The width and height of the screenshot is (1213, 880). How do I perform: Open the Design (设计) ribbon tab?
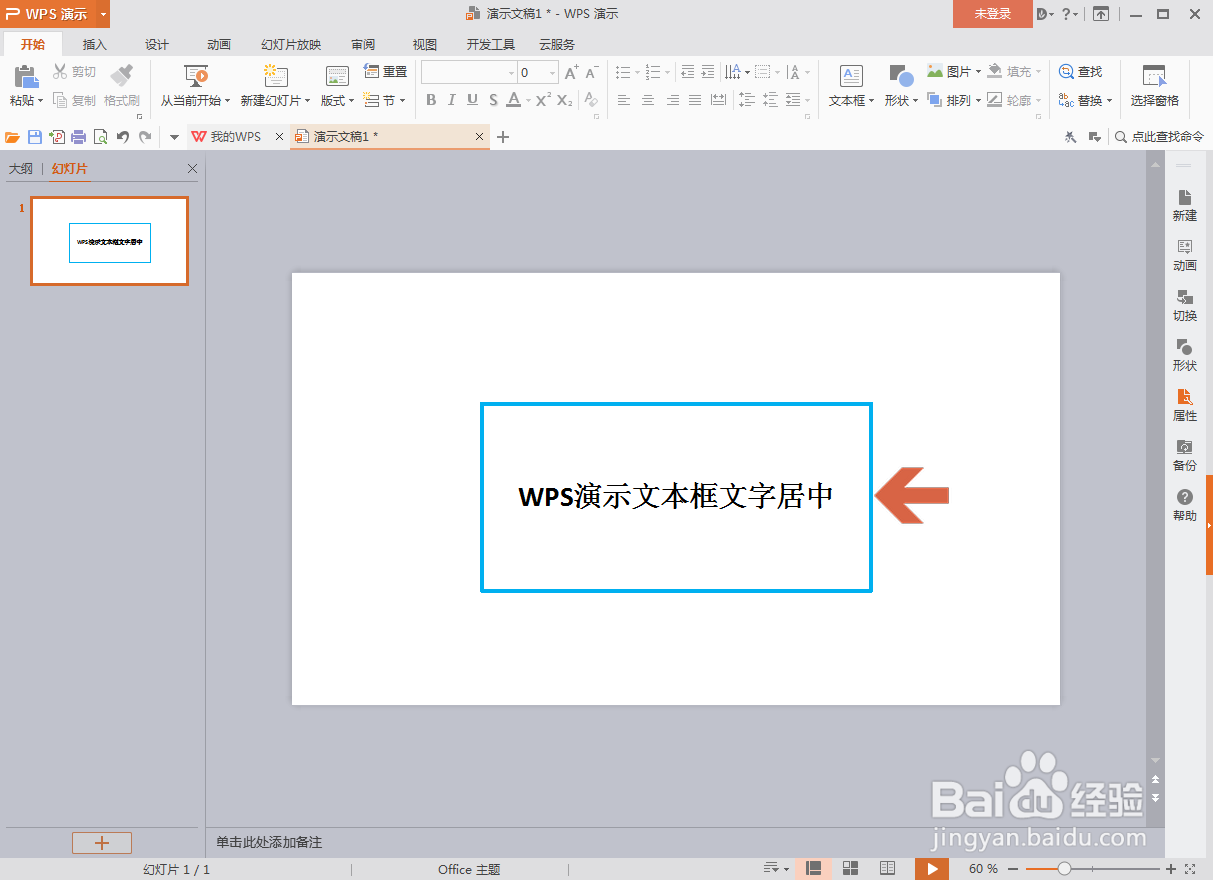point(157,44)
